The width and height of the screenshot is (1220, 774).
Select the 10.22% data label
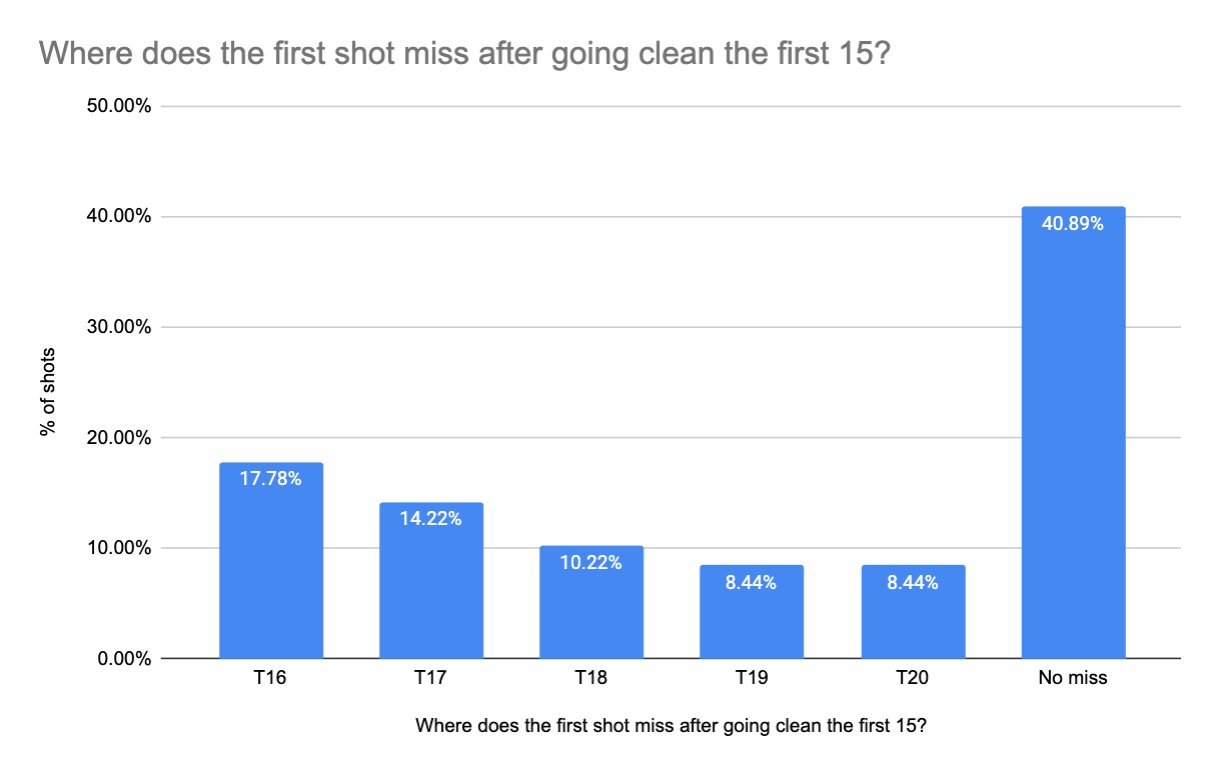[x=591, y=563]
